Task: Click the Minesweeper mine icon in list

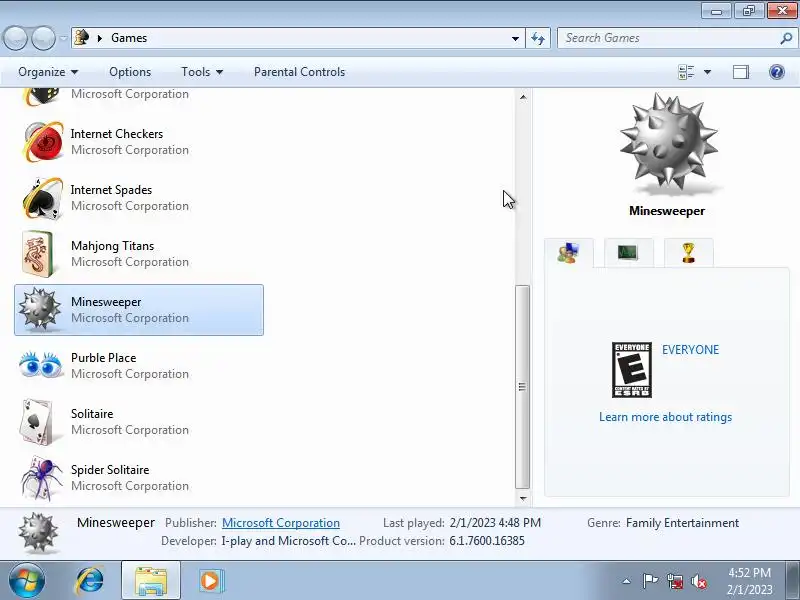Action: tap(39, 310)
